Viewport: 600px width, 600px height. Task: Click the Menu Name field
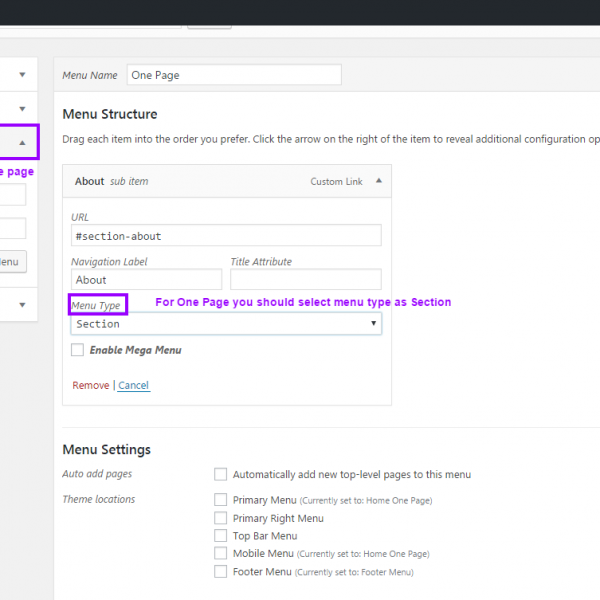[x=233, y=75]
